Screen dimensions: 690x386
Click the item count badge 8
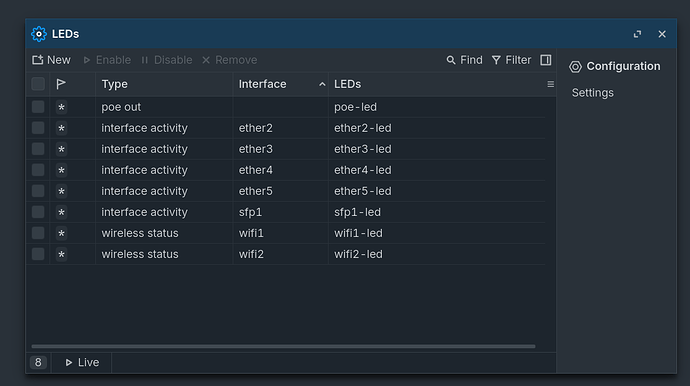tap(38, 362)
